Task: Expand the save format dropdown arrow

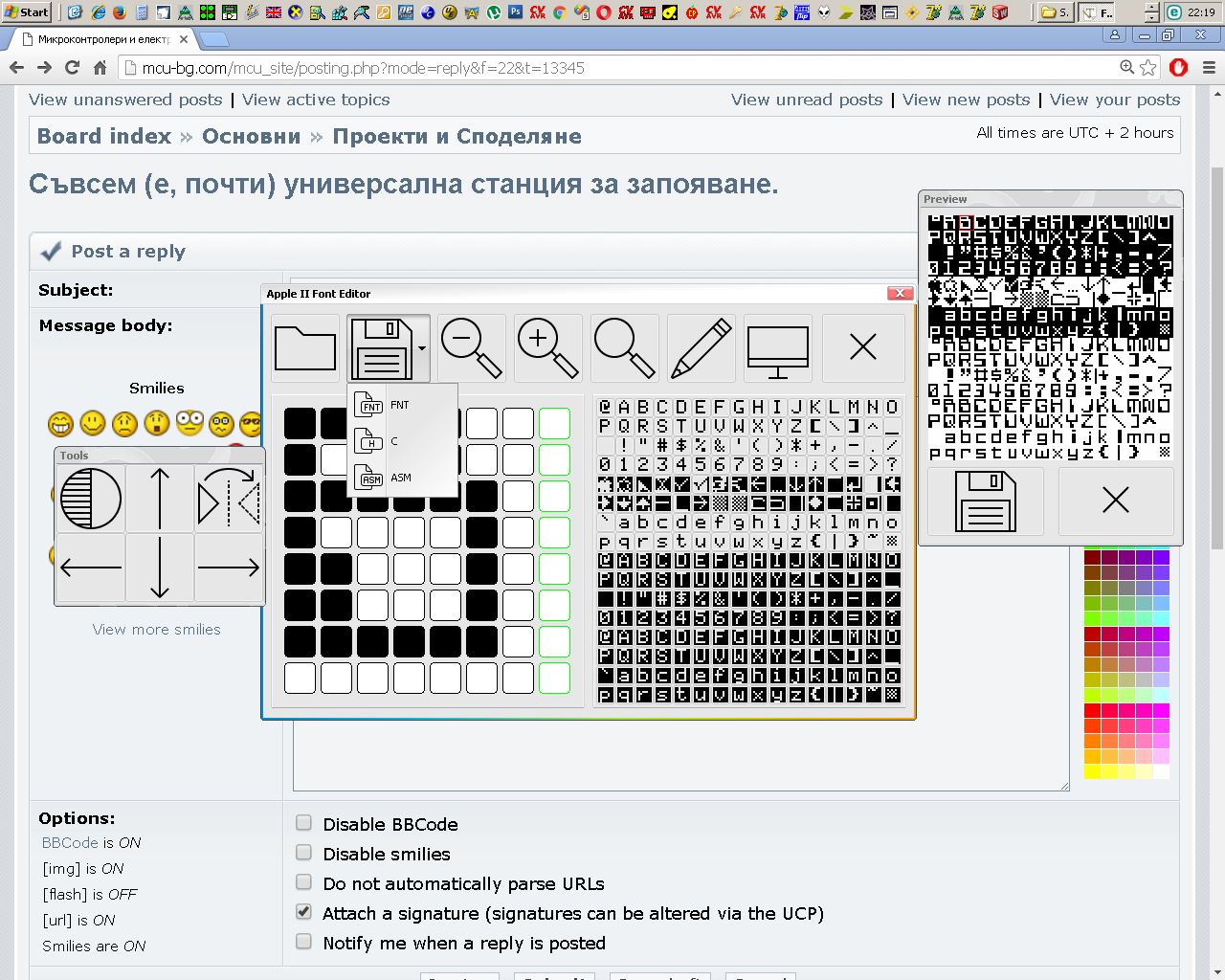Action: click(x=422, y=348)
